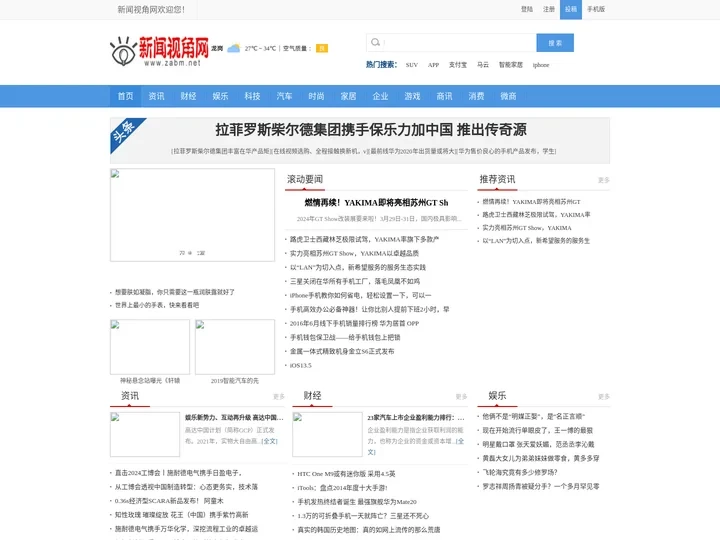This screenshot has height=540, width=720.
Task: Click the 投稿 button in top bar
Action: (x=571, y=9)
